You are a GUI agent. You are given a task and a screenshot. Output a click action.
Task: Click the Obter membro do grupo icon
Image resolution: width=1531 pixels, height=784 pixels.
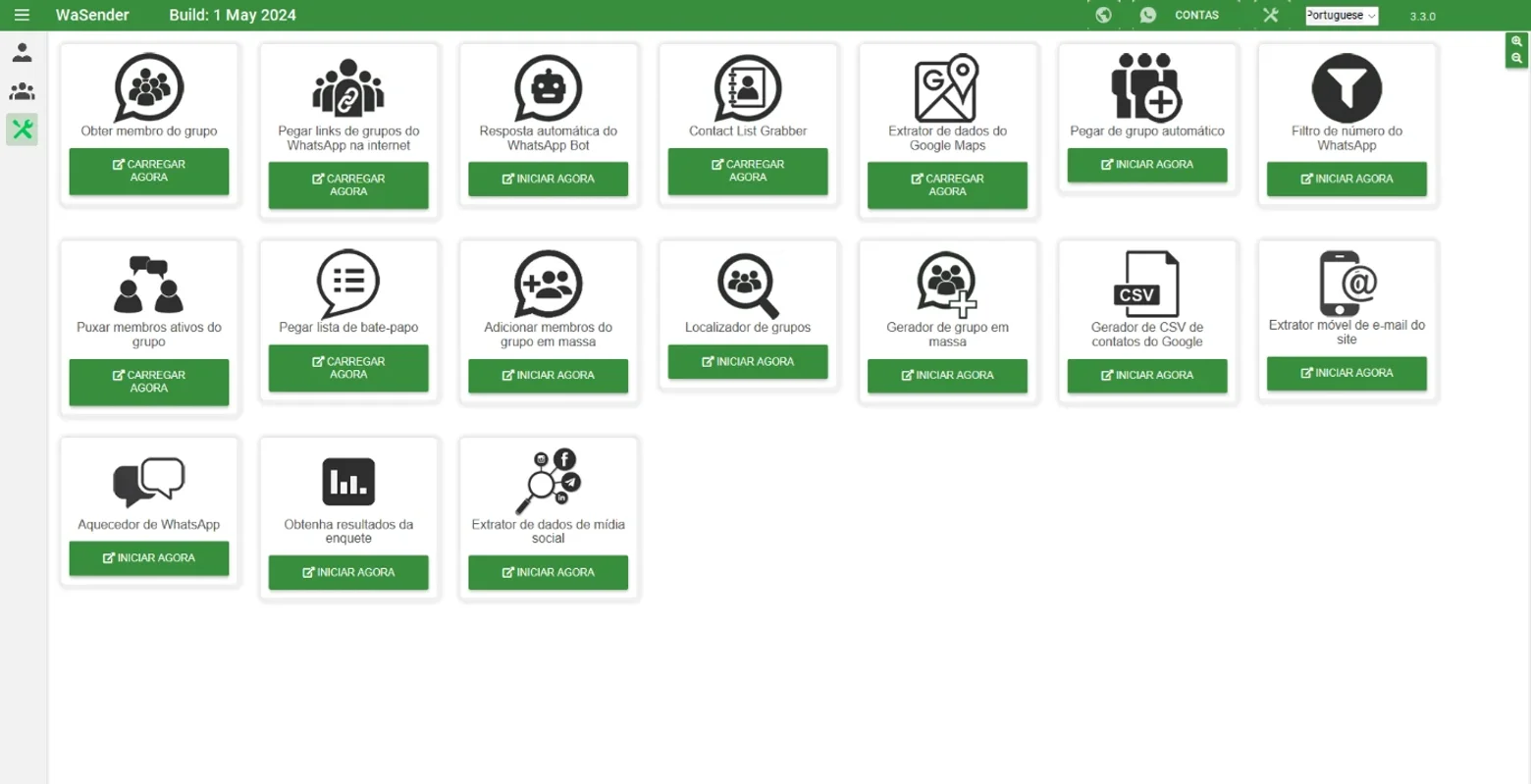click(x=149, y=88)
